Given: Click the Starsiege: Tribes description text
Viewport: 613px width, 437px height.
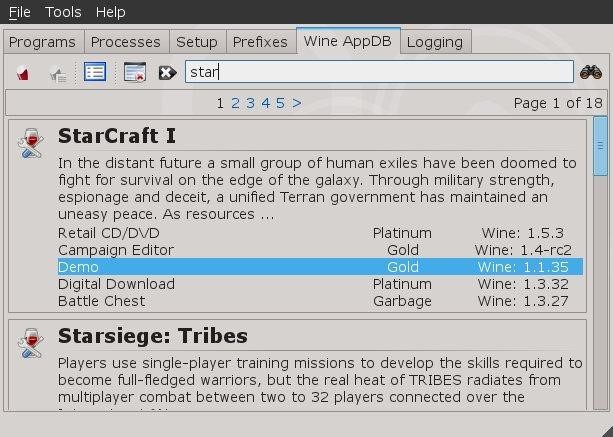Looking at the screenshot, I should (320, 382).
